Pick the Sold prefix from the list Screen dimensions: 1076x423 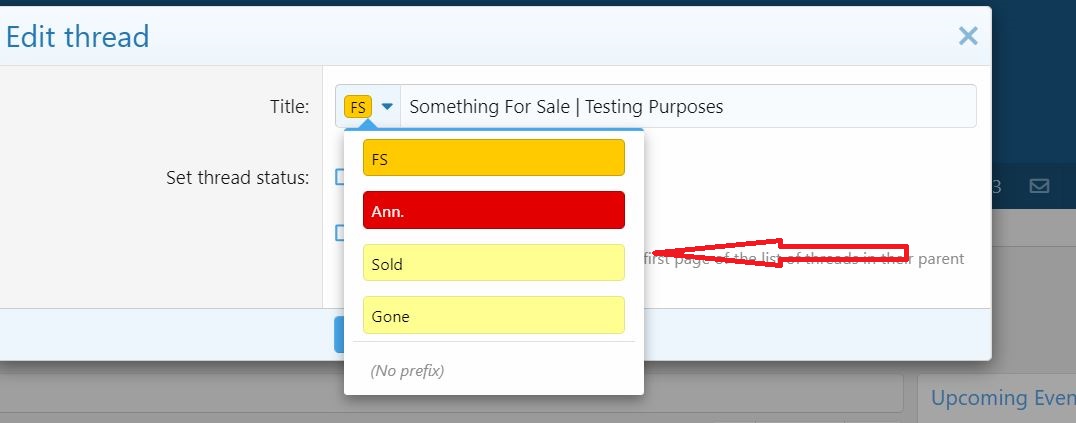[x=494, y=263]
